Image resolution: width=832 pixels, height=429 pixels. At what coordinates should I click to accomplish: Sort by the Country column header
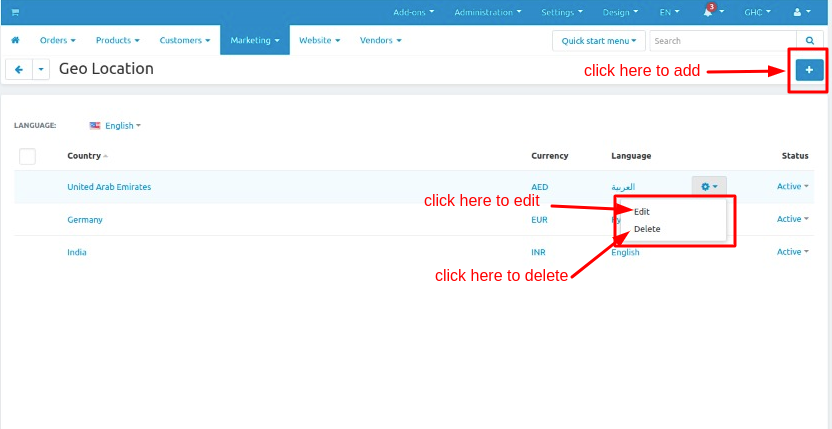pyautogui.click(x=84, y=156)
